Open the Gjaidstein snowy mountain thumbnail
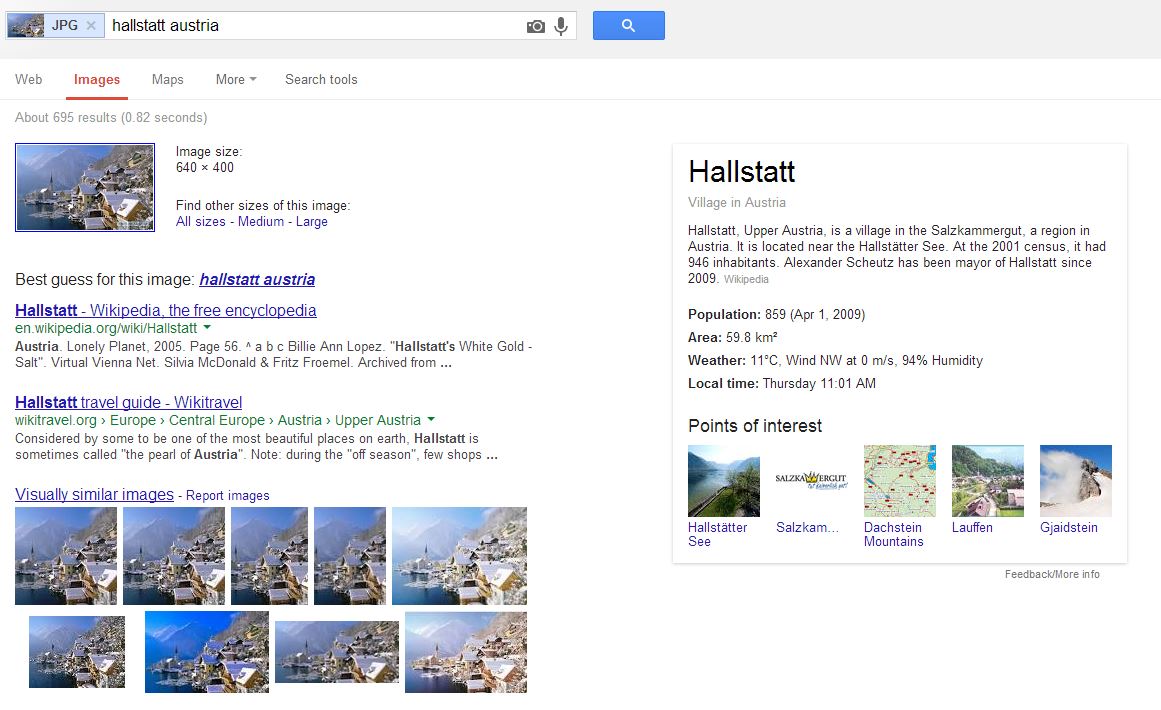 pos(1075,480)
